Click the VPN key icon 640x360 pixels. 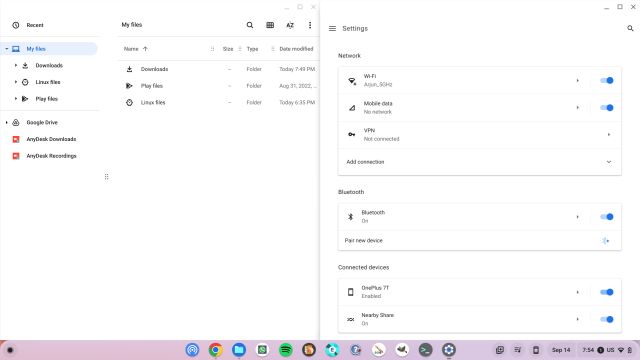(x=351, y=134)
